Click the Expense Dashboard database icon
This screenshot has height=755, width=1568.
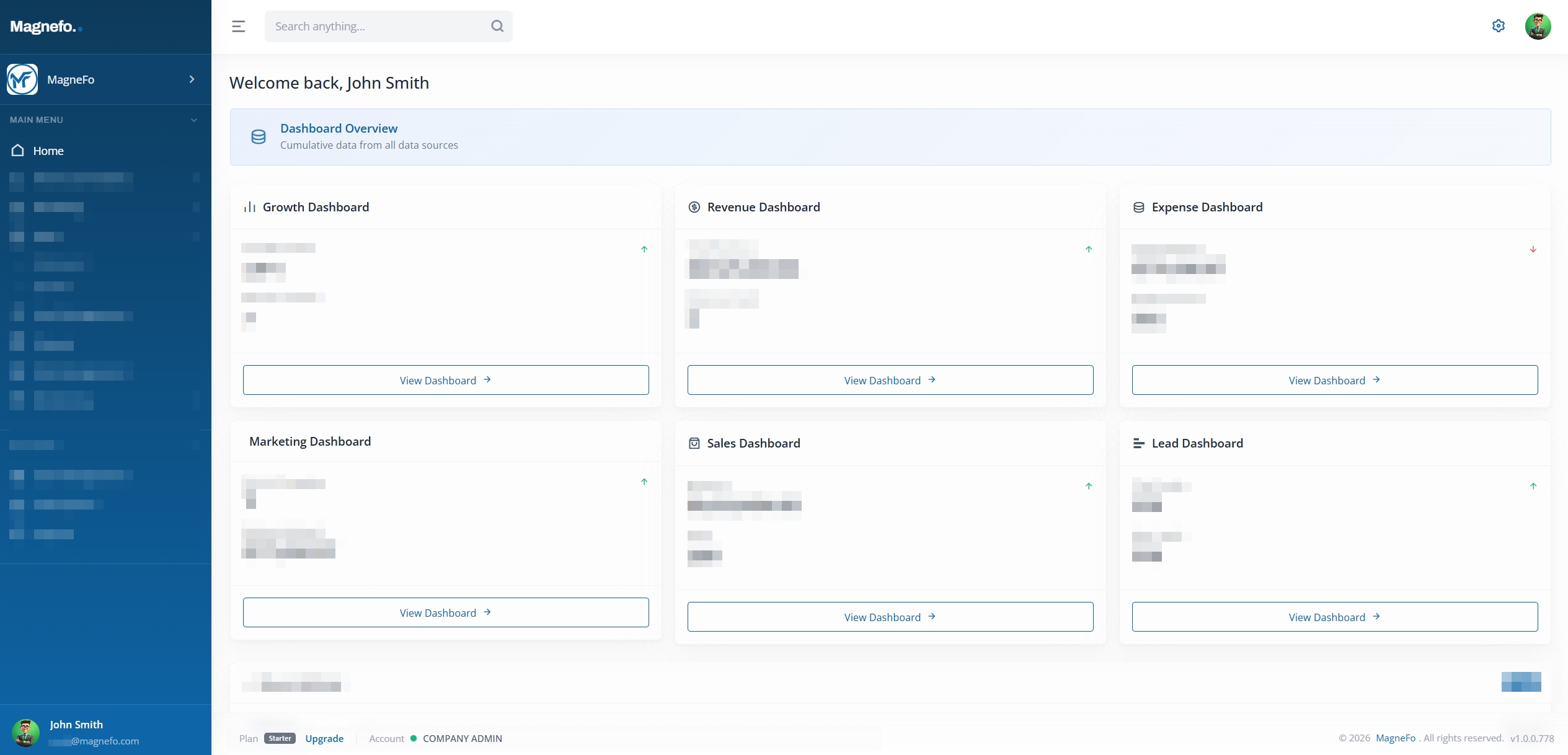(1138, 207)
